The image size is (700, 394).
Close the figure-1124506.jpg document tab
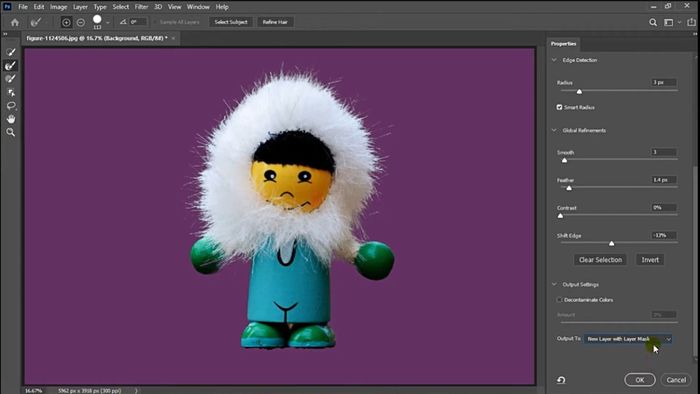[x=174, y=38]
